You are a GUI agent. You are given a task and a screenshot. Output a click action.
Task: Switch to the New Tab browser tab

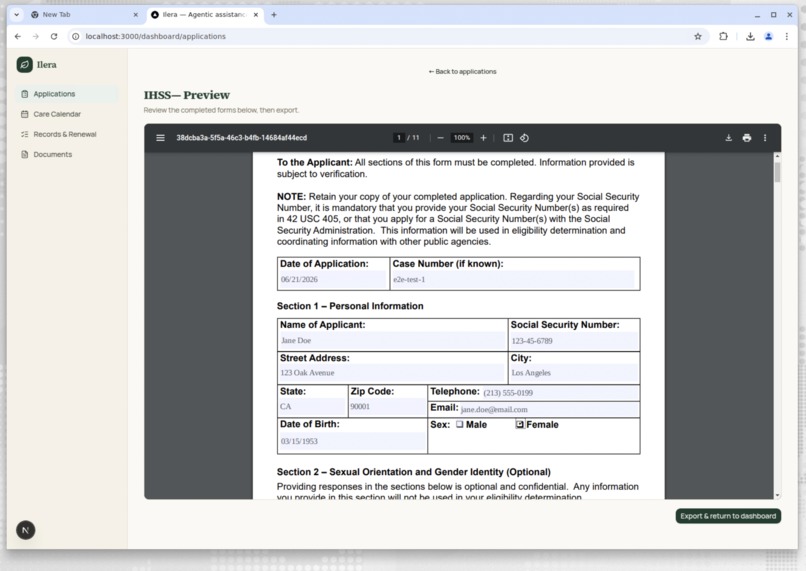[85, 15]
